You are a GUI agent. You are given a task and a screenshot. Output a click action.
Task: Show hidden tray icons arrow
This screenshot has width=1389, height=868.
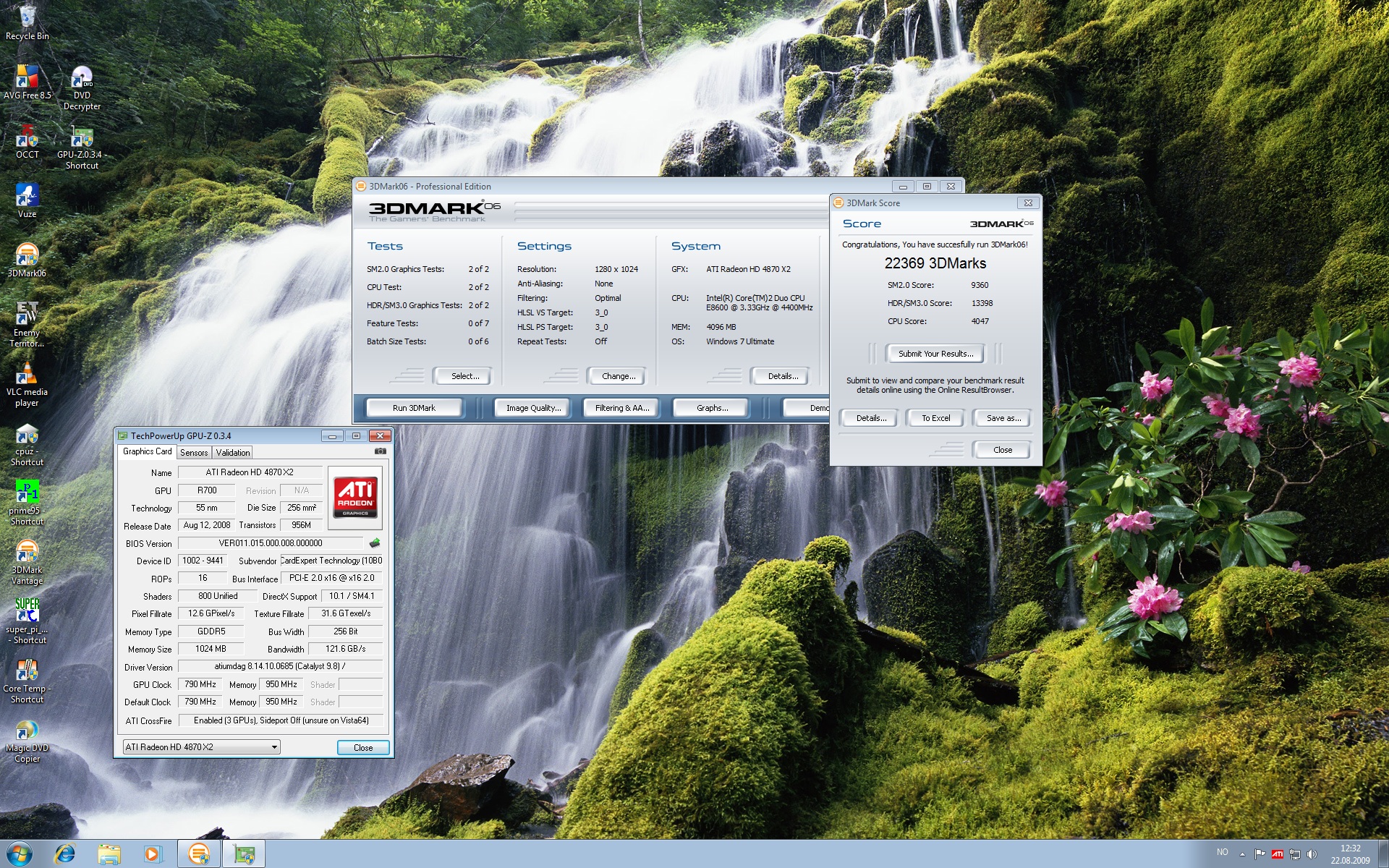[x=1242, y=854]
